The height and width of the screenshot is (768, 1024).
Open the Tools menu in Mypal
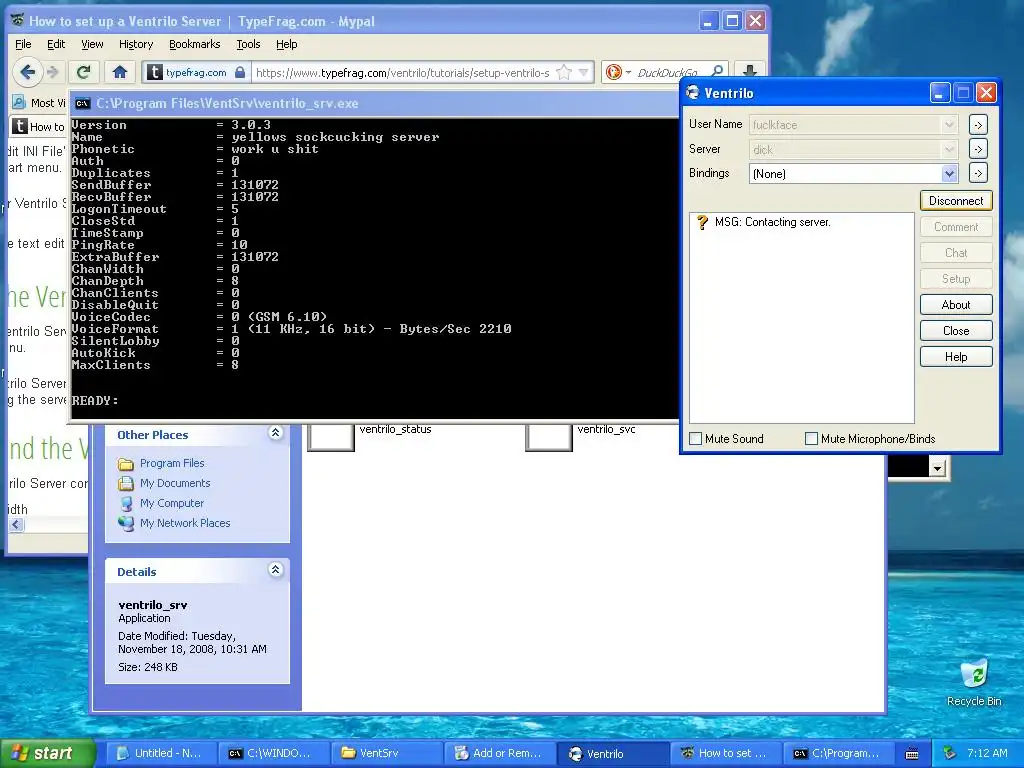coord(248,44)
